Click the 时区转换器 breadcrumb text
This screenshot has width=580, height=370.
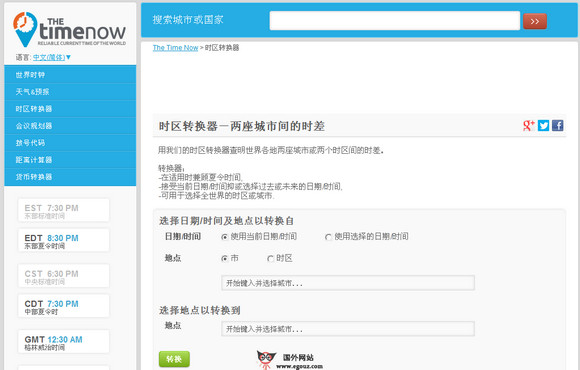tap(222, 48)
